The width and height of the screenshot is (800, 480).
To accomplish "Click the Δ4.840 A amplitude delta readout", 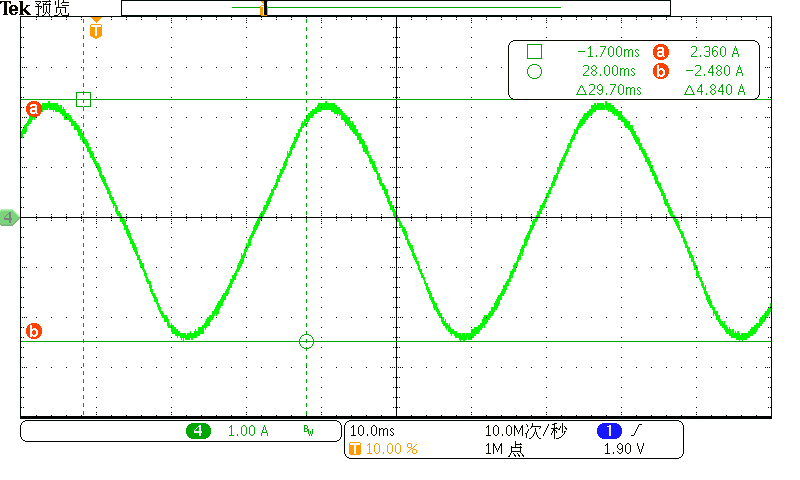I will coord(714,90).
